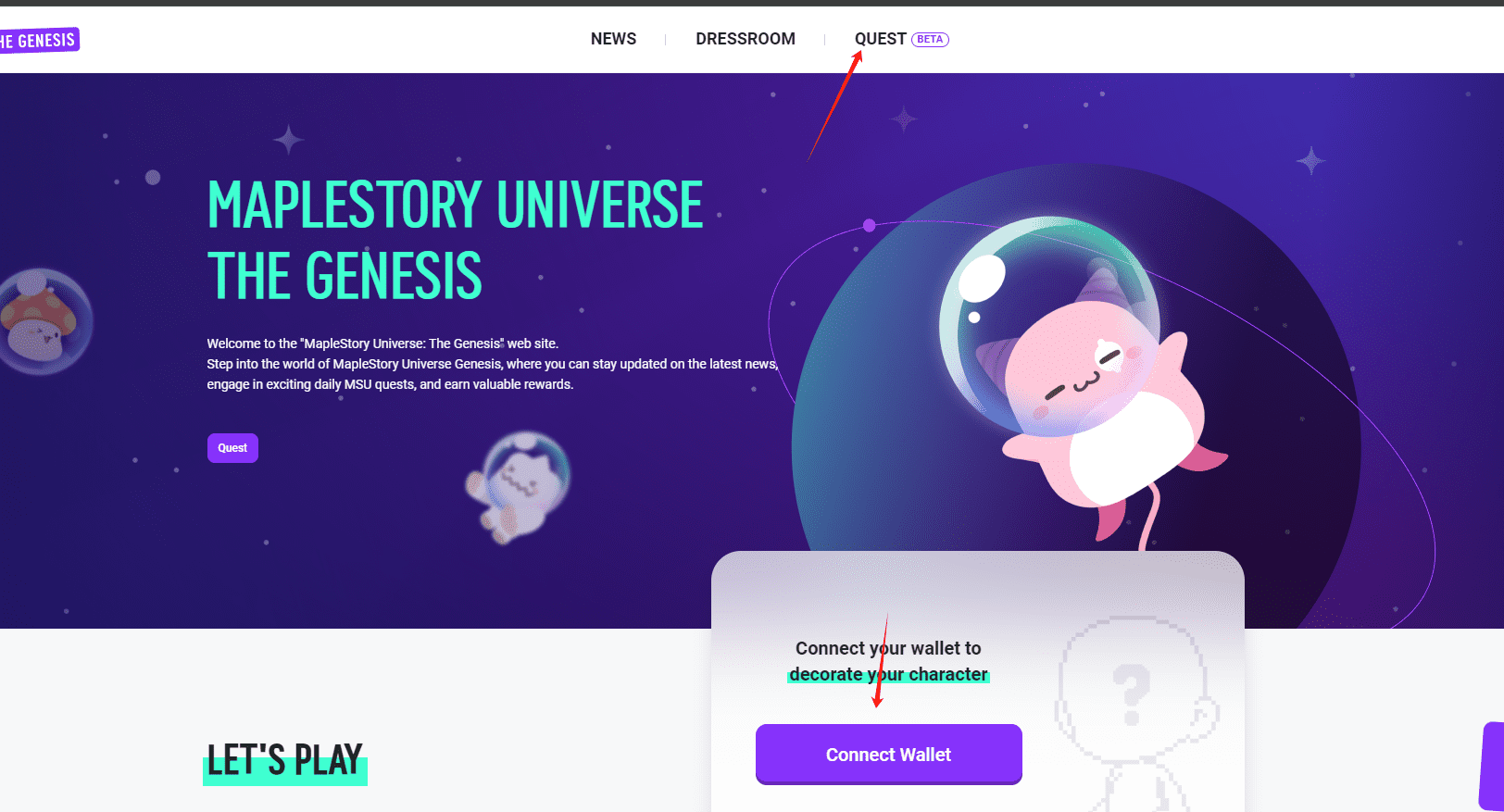
Task: Click the star sparkle near top-right corner
Action: [x=1310, y=161]
